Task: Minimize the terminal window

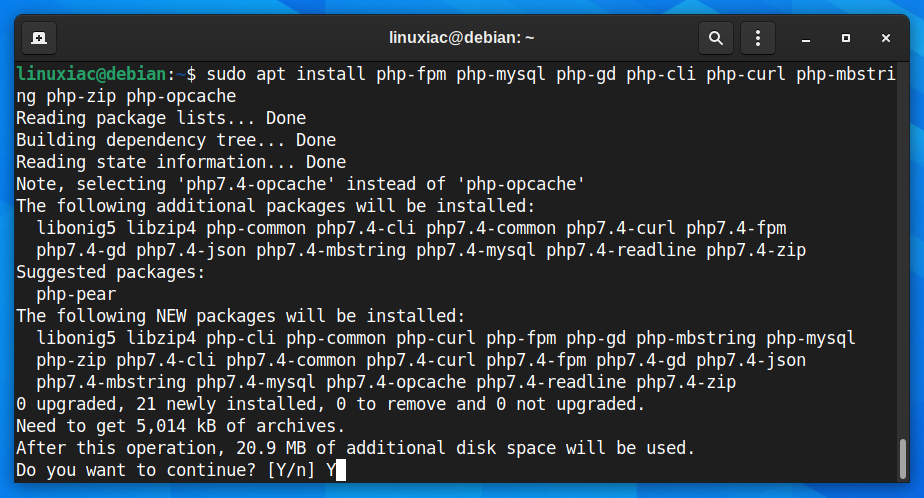Action: pyautogui.click(x=806, y=38)
